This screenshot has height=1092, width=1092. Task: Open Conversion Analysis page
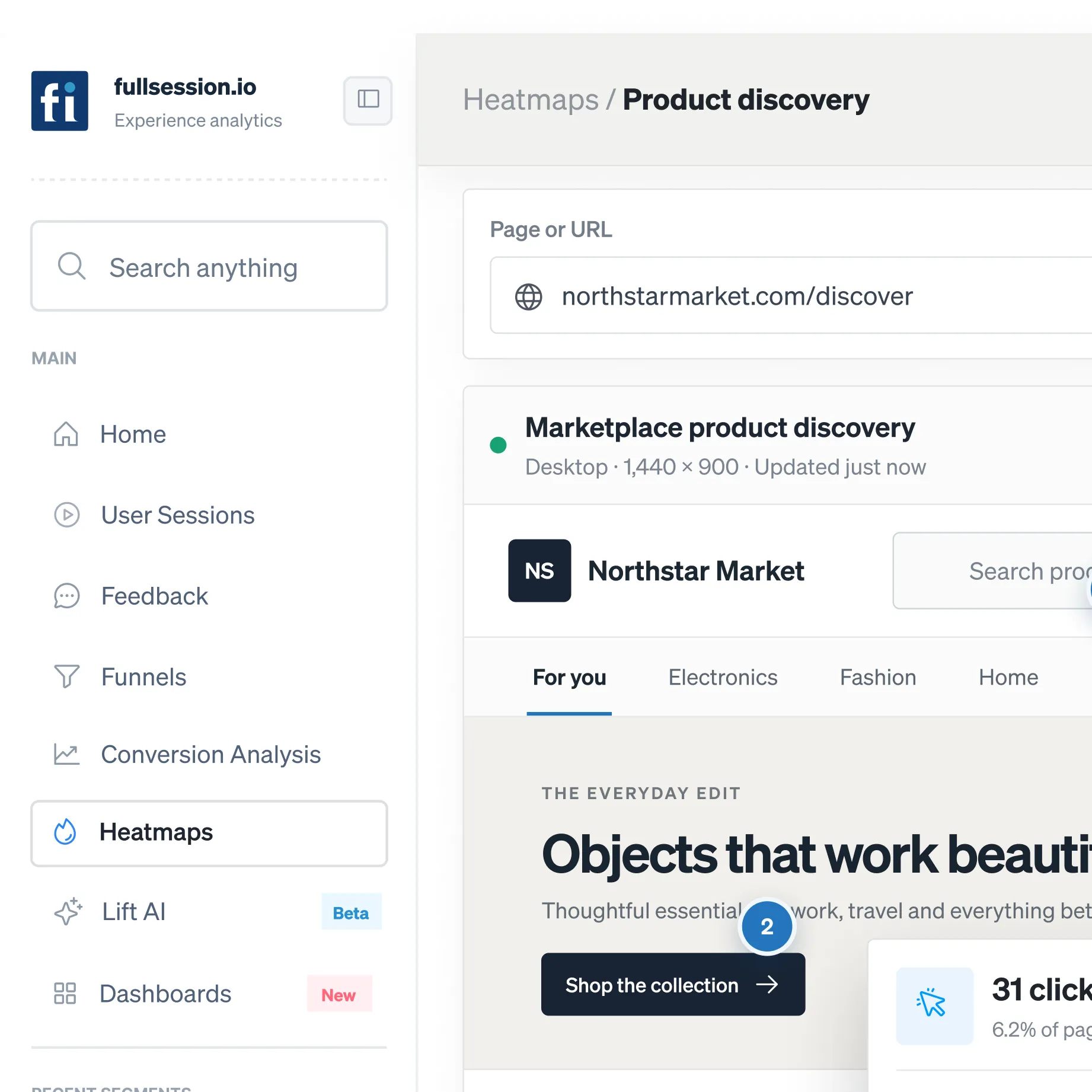209,755
